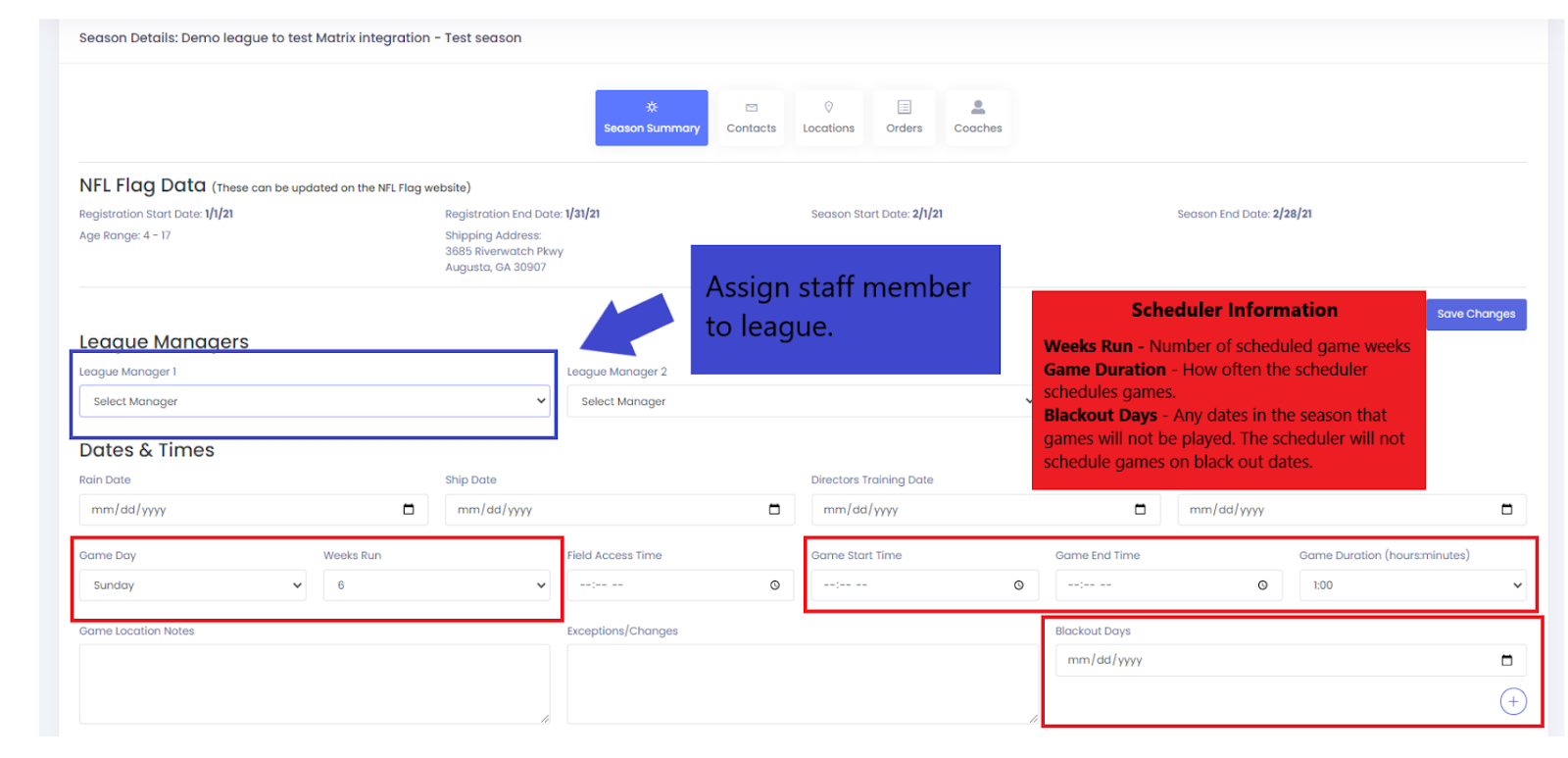The width and height of the screenshot is (1568, 758).
Task: Open Directors Training Date calendar icon
Action: tap(1140, 509)
